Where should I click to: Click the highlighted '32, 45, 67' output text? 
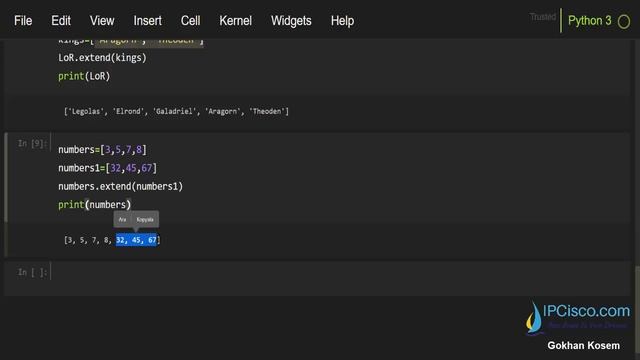pyautogui.click(x=136, y=240)
